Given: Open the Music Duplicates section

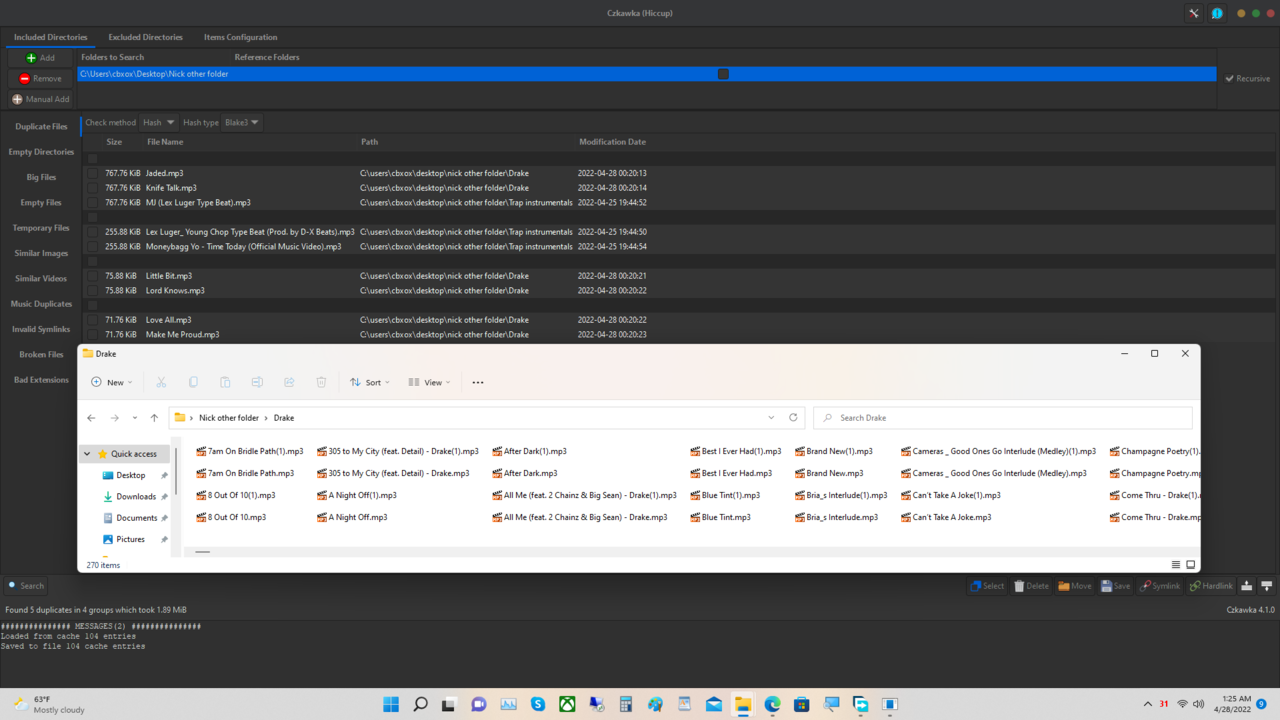Looking at the screenshot, I should click(41, 304).
